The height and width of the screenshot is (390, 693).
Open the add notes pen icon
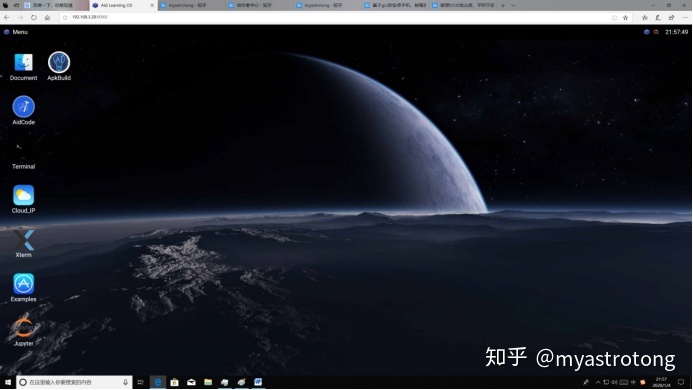pyautogui.click(x=658, y=17)
